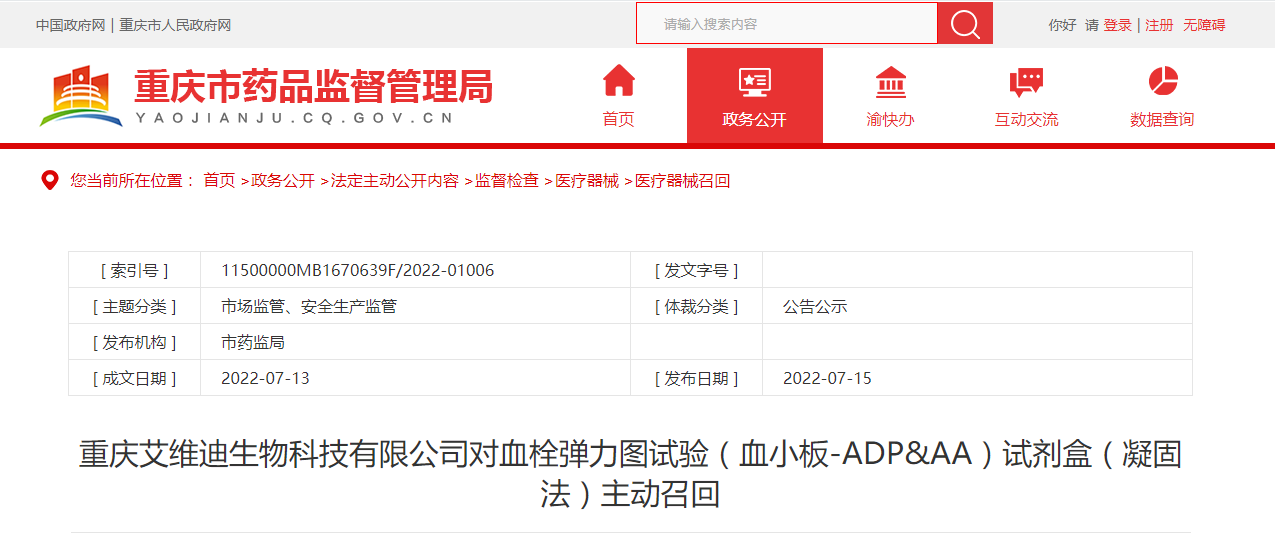Open the 重庆市人民政府网 link

point(175,25)
